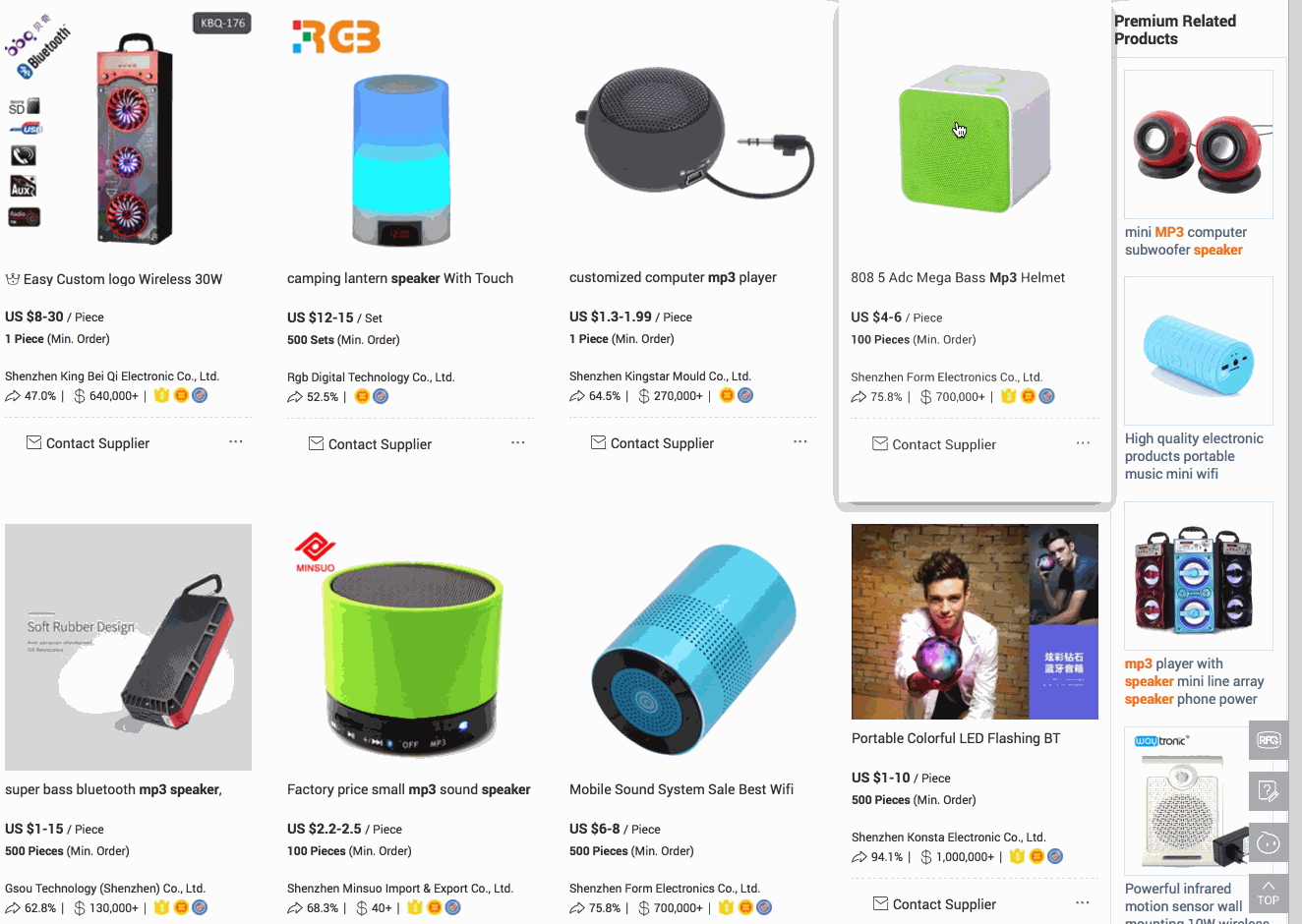
Task: Click the blue cylinder speaker product image
Action: tap(693, 647)
